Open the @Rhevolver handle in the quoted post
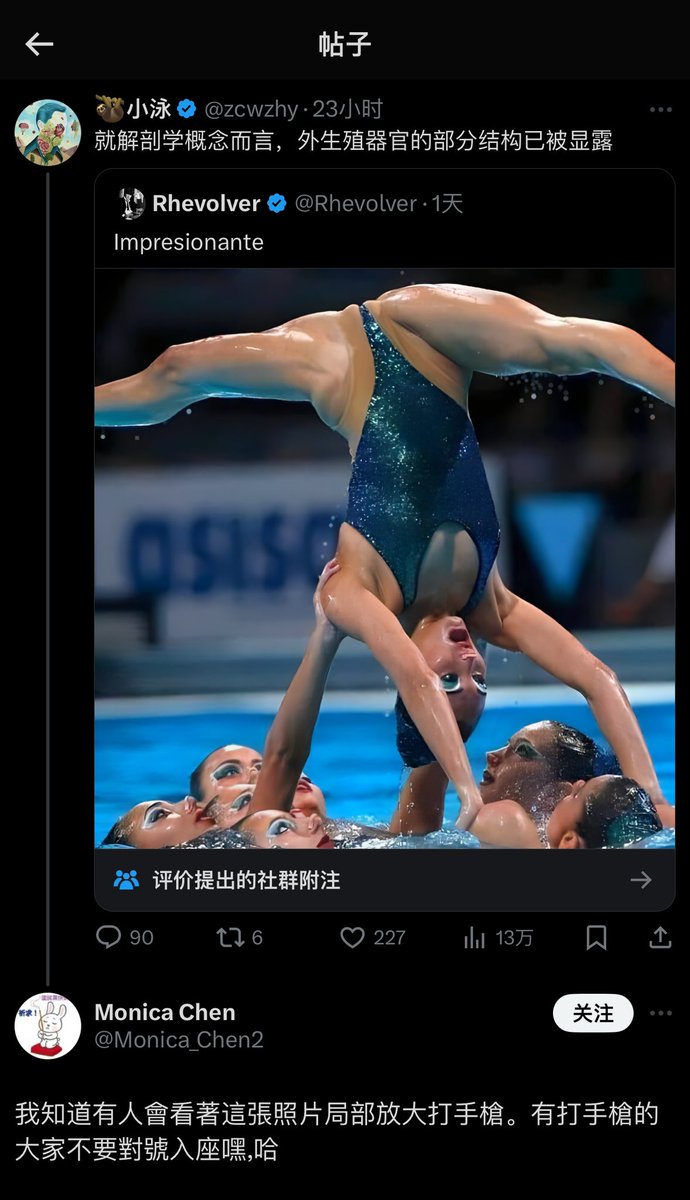Viewport: 690px width, 1200px height. (355, 203)
